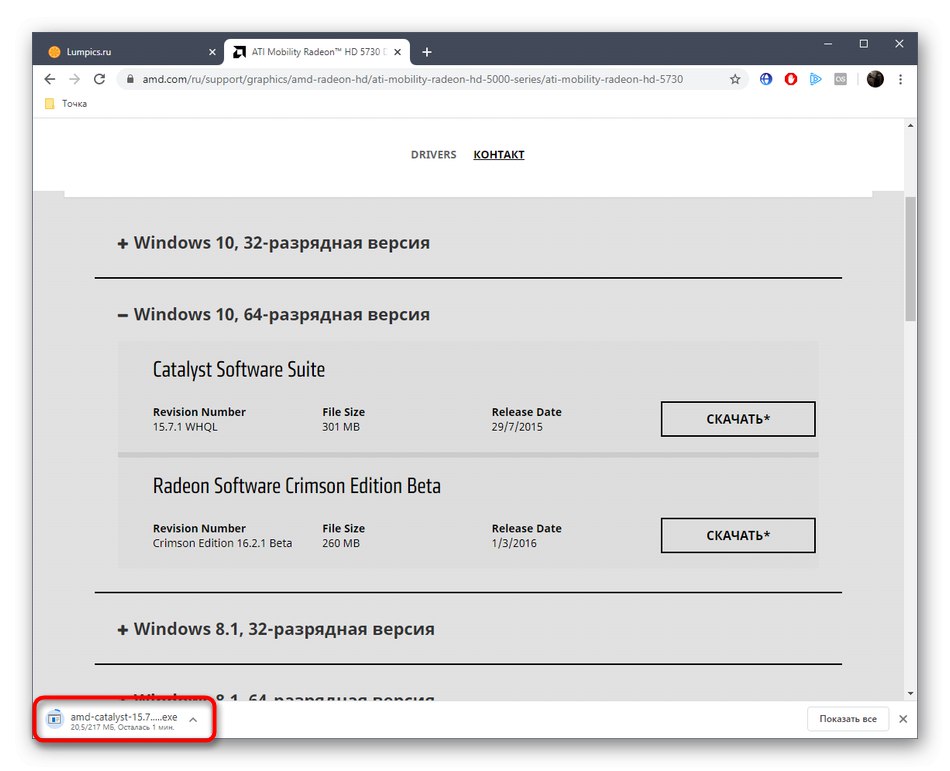Close the Lumpics.ru tab
Screen dimensions: 950x771
pos(212,52)
